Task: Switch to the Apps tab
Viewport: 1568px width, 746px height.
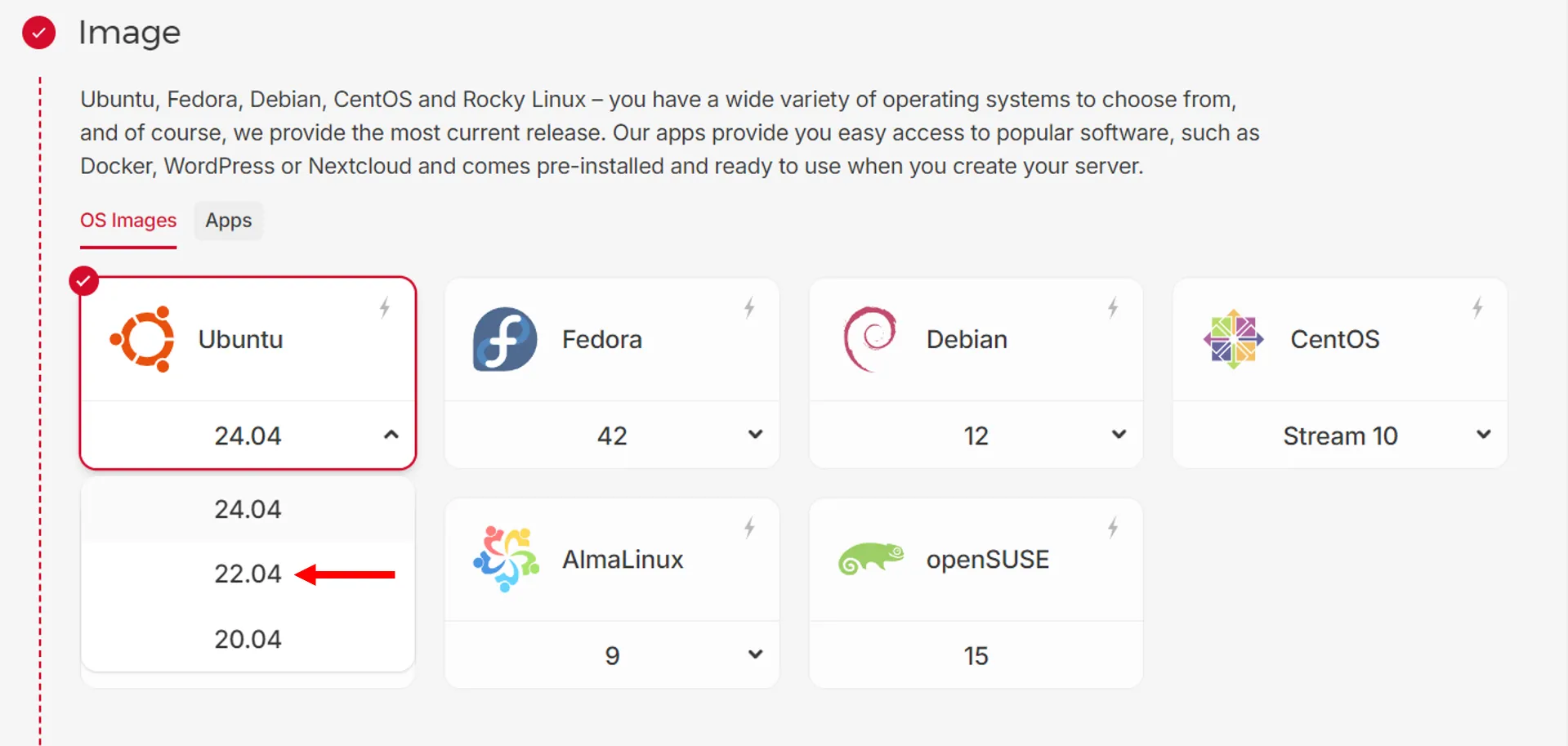Action: pyautogui.click(x=229, y=221)
